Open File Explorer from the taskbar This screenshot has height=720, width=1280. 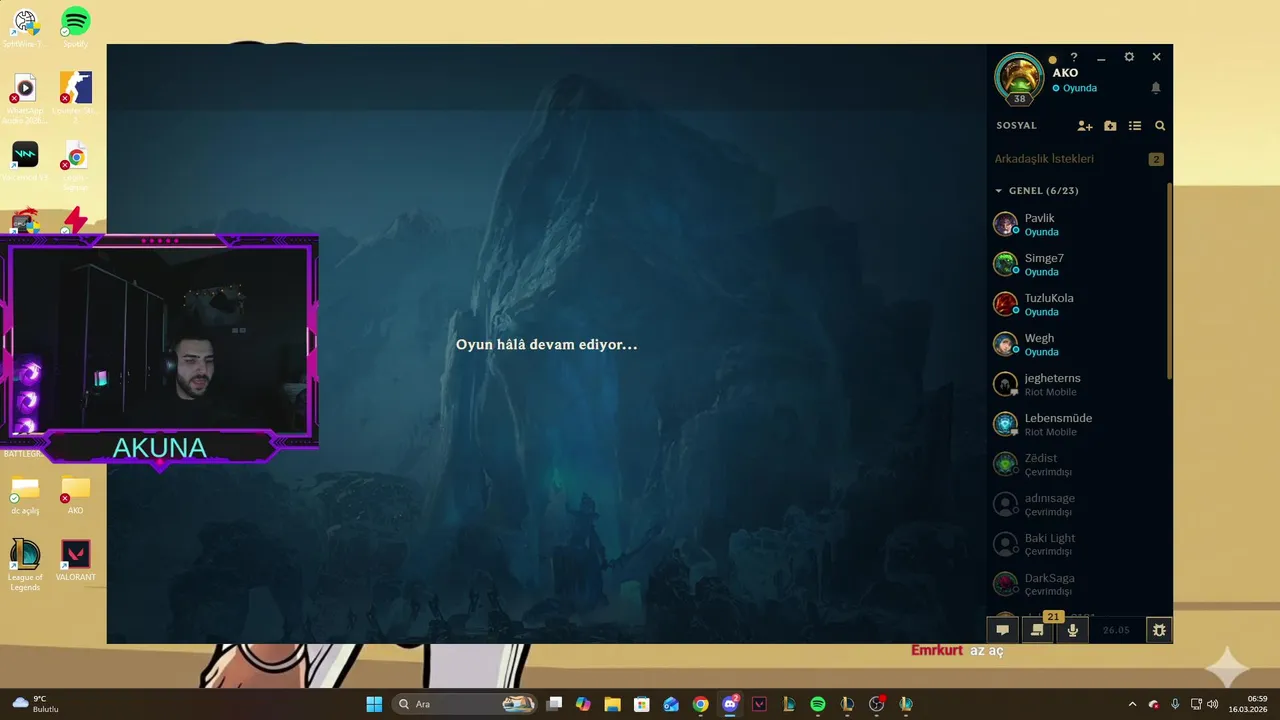(x=612, y=704)
